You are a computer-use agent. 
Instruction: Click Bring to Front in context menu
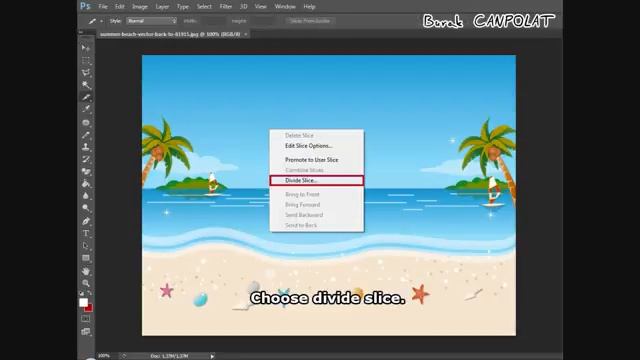click(317, 194)
